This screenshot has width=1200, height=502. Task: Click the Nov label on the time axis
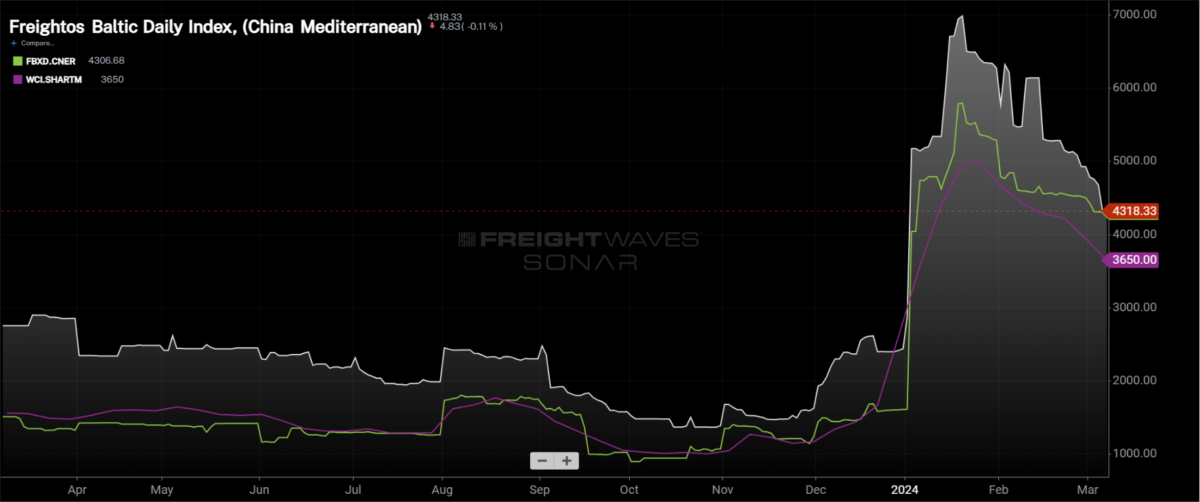click(x=723, y=491)
